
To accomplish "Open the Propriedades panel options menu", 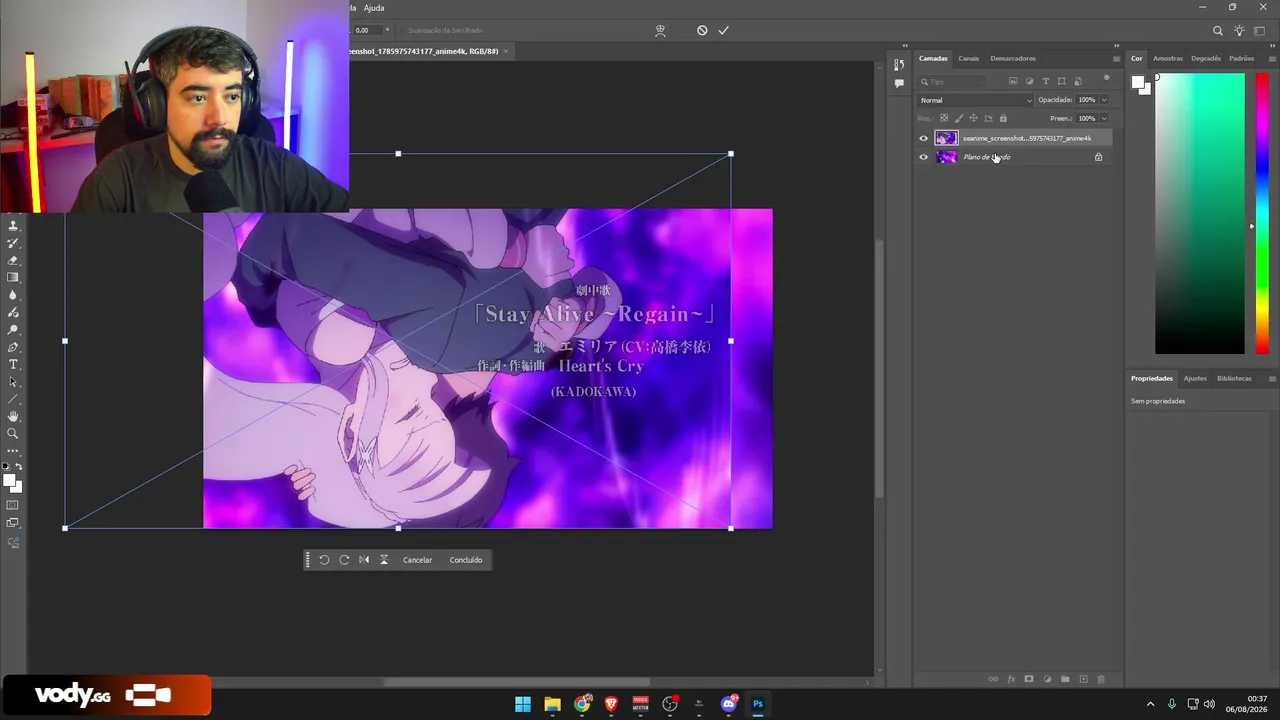I will pos(1272,378).
